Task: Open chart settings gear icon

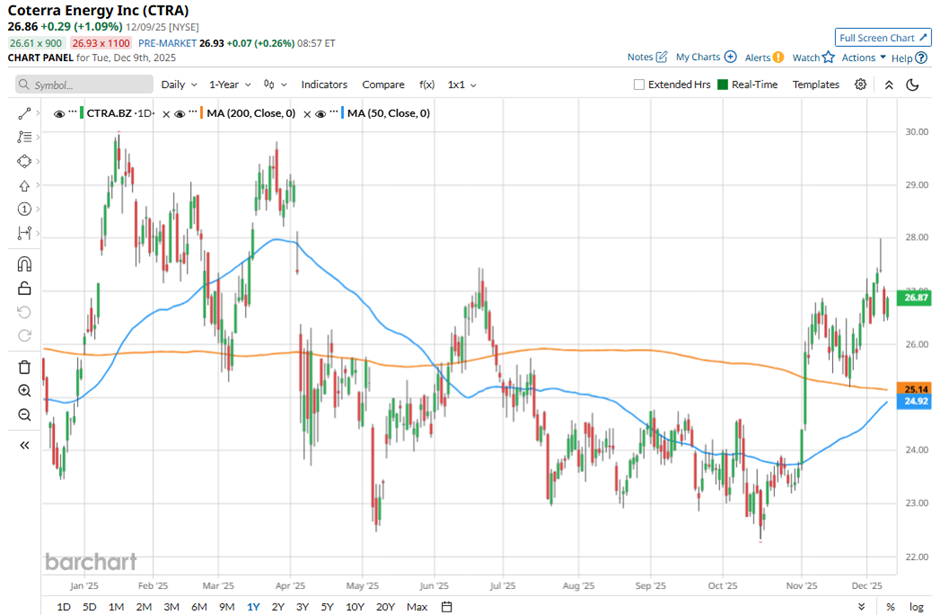Action: tap(860, 85)
